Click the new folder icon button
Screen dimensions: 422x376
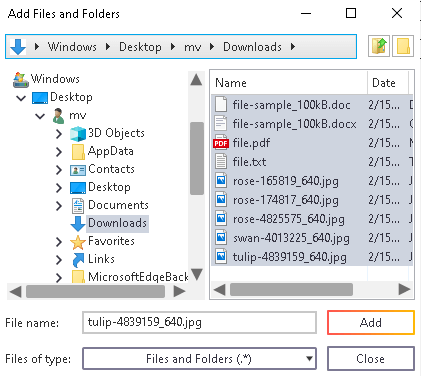(403, 46)
